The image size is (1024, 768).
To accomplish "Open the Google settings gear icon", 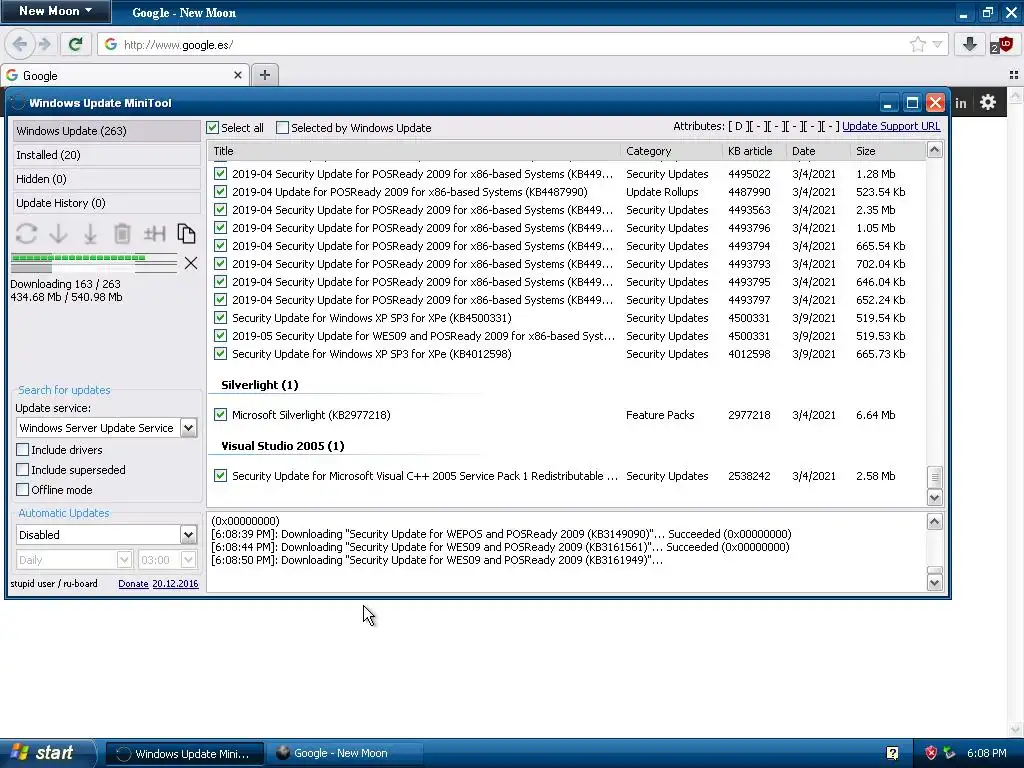I will 988,103.
